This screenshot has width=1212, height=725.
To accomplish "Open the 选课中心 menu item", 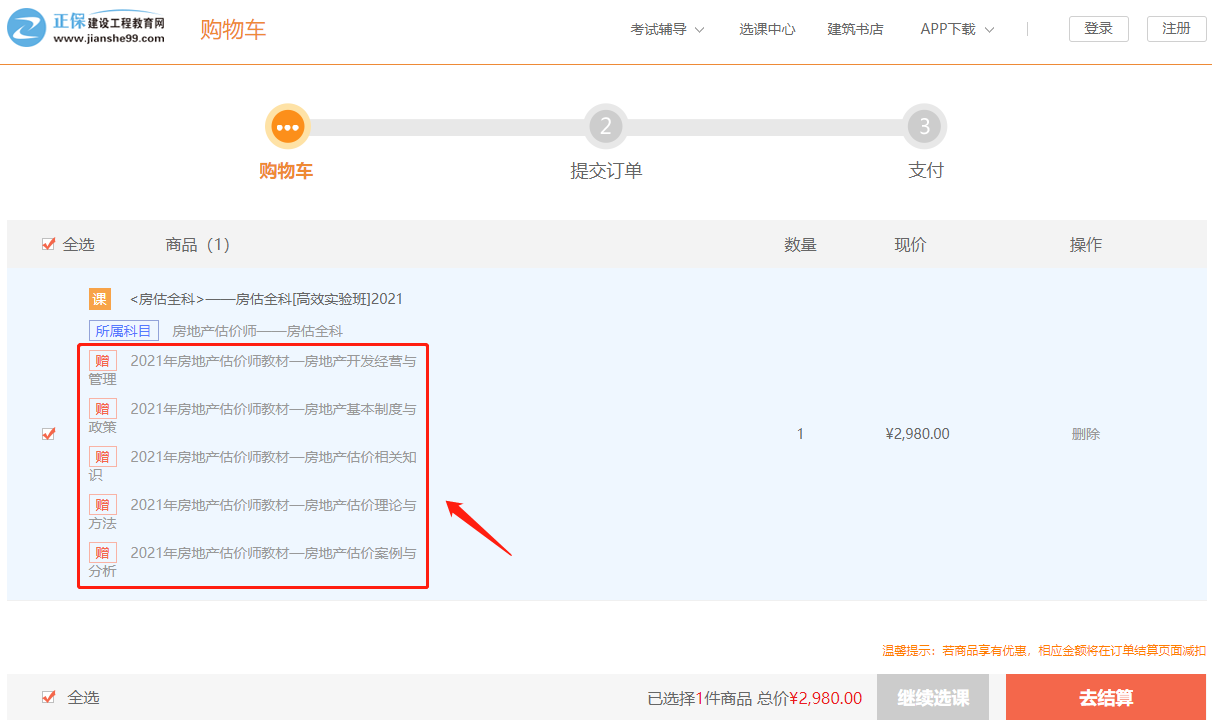I will 767,30.
